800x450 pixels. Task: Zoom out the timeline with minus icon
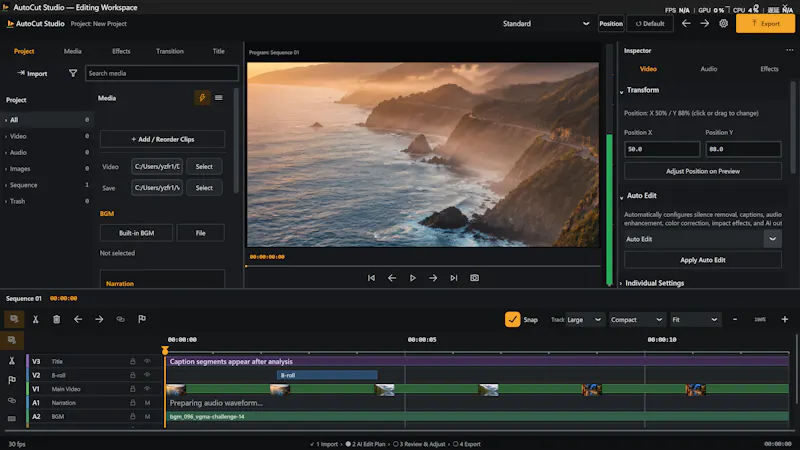tap(735, 319)
